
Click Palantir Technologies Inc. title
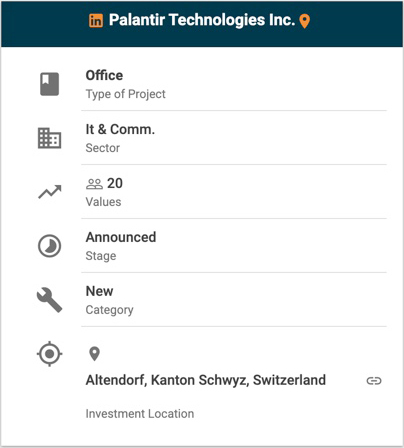click(x=202, y=20)
